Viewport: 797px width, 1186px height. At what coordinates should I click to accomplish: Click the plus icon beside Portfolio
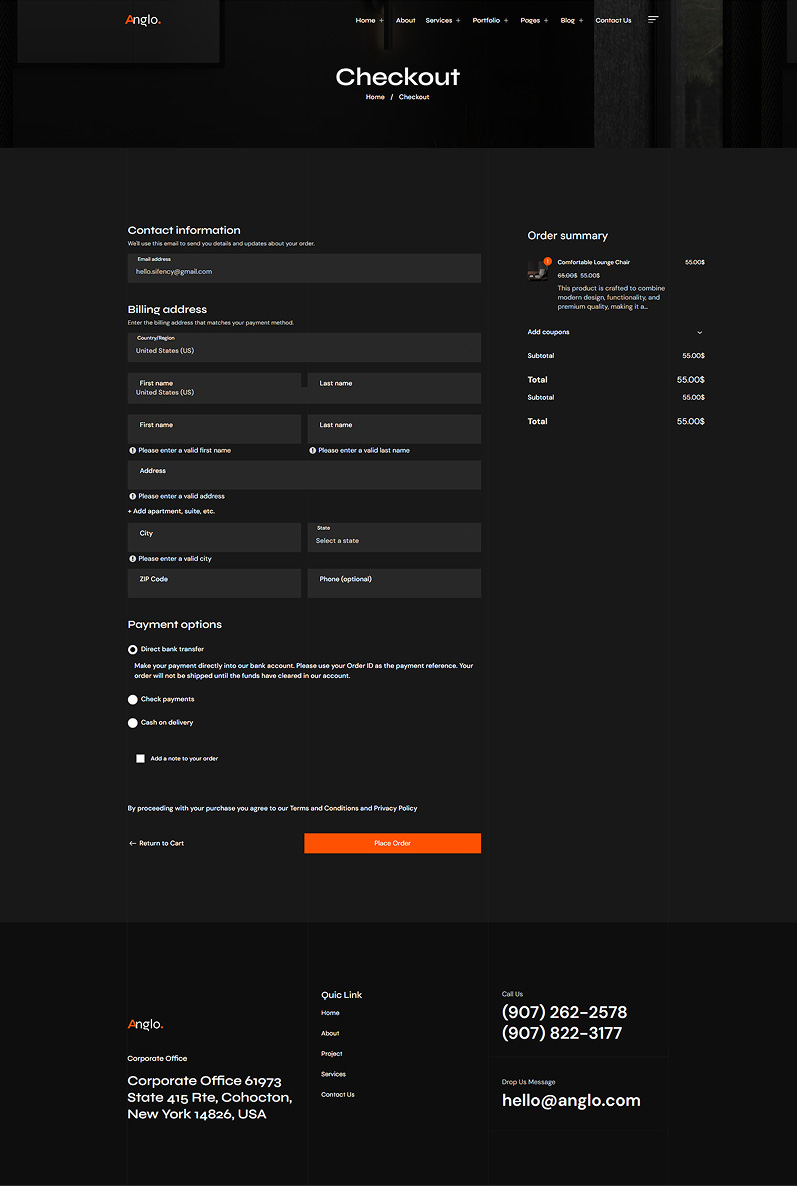(x=506, y=21)
